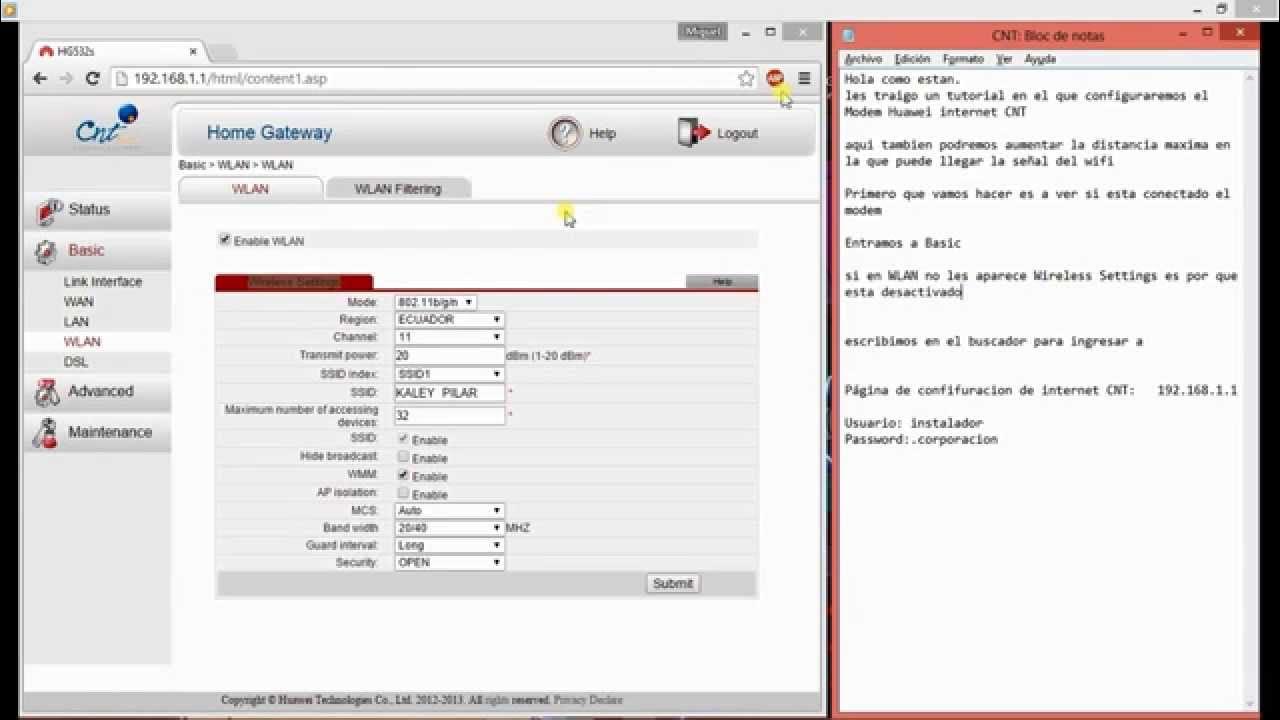Open a new tab next to HG532s
This screenshot has width=1280, height=720.
(222, 52)
